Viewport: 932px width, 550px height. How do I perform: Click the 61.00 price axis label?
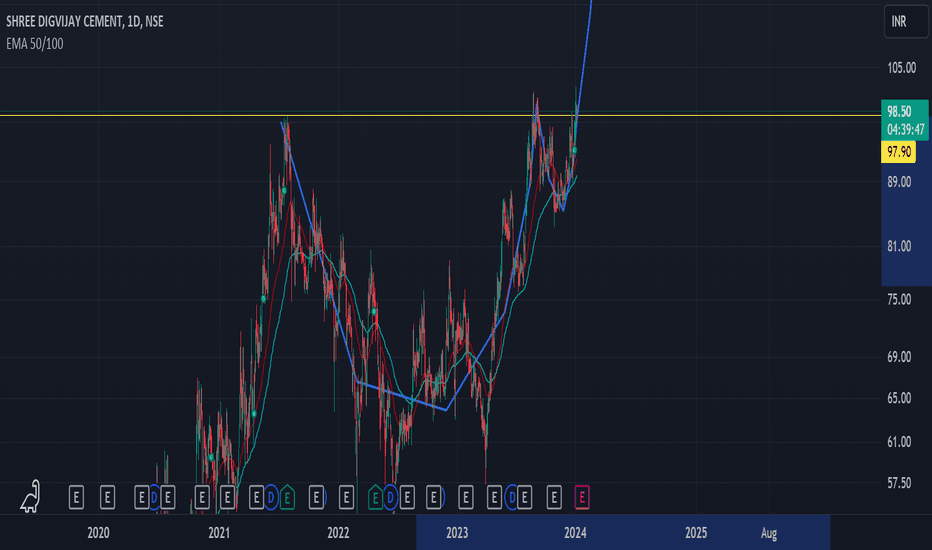(x=899, y=442)
